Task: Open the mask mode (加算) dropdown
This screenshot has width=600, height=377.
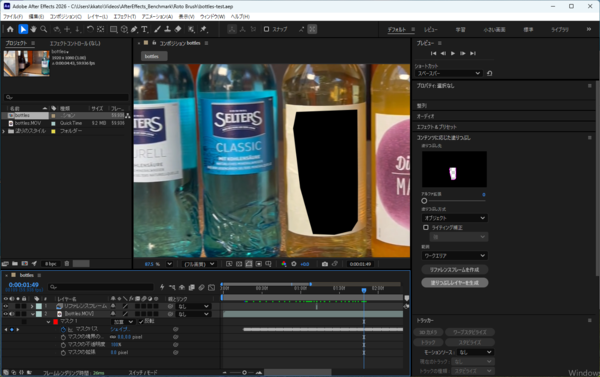Action: (123, 322)
